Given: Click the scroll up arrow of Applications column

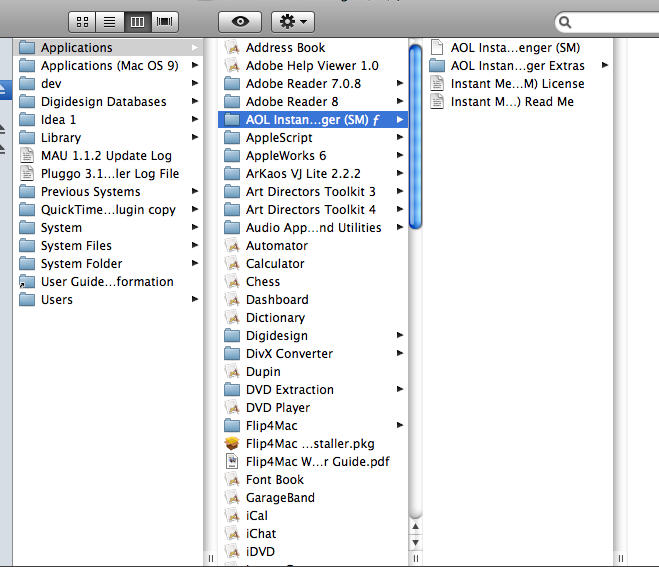Looking at the screenshot, I should coord(415,526).
